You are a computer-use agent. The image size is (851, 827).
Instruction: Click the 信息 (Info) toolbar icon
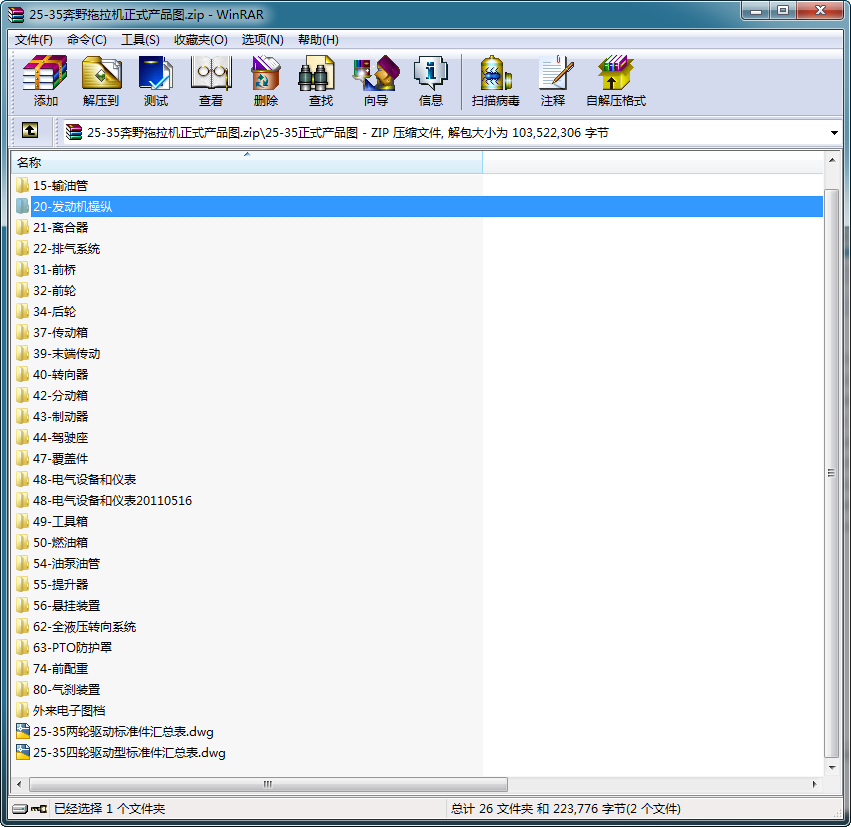(430, 80)
